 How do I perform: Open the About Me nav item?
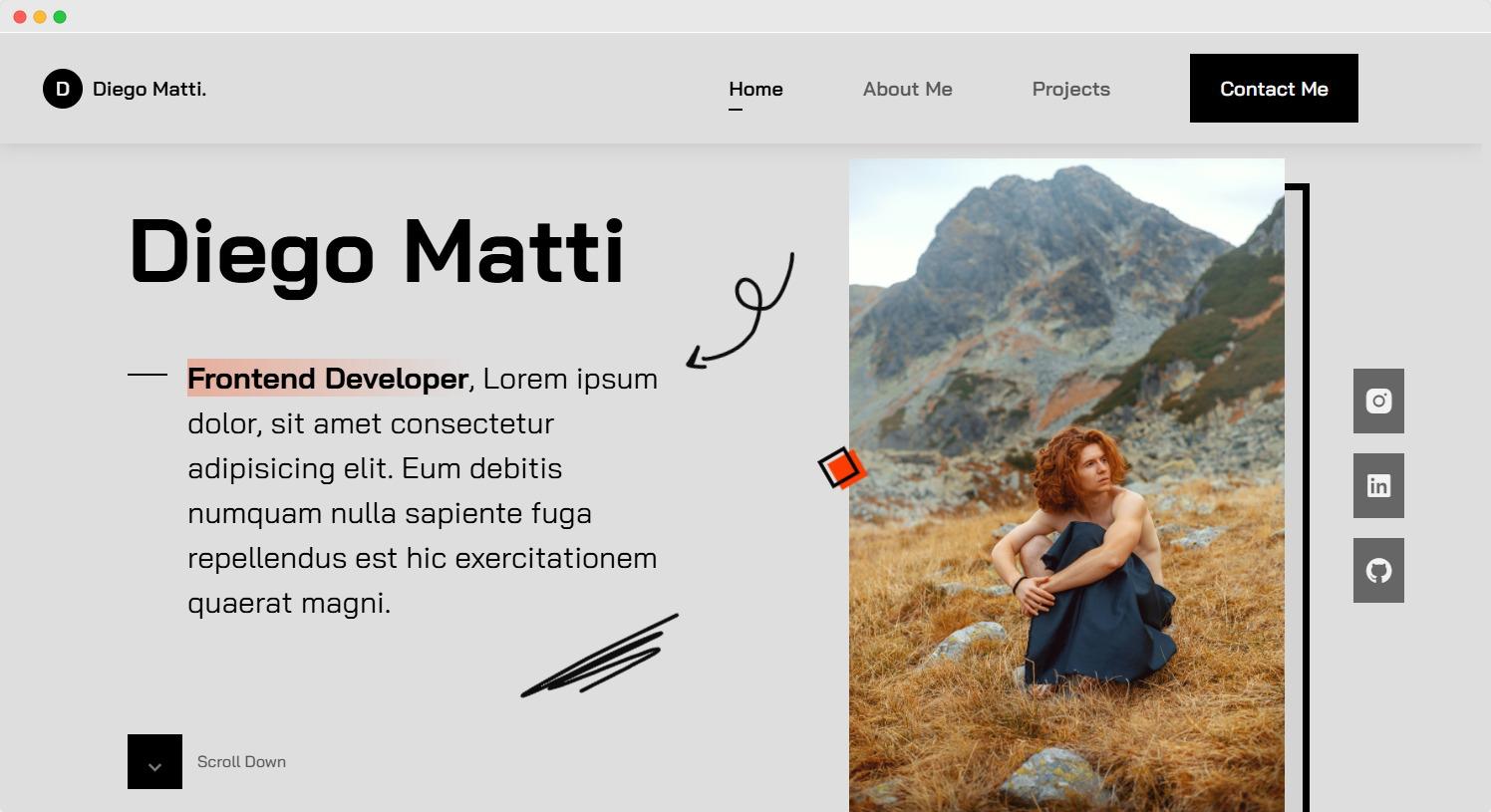(x=907, y=89)
